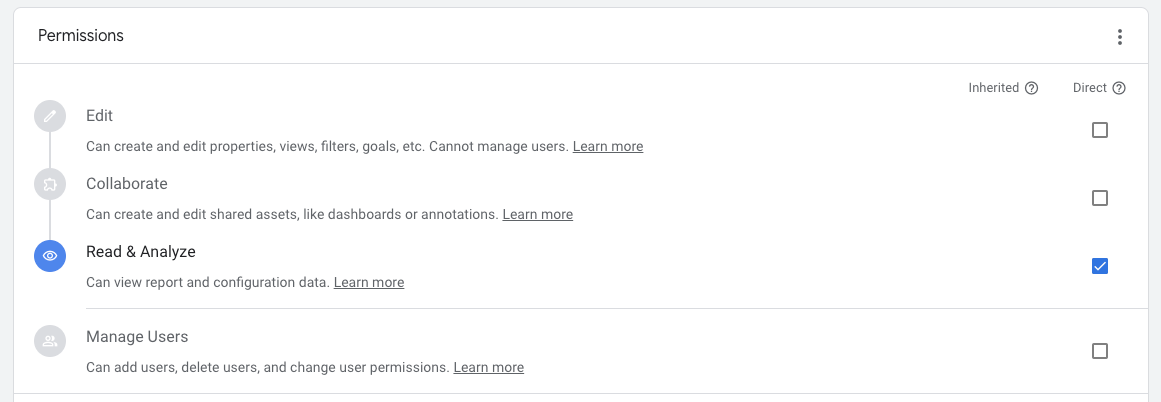Click the blue Read & Analyze eye icon
Screen dimensions: 1161x402
coord(50,255)
